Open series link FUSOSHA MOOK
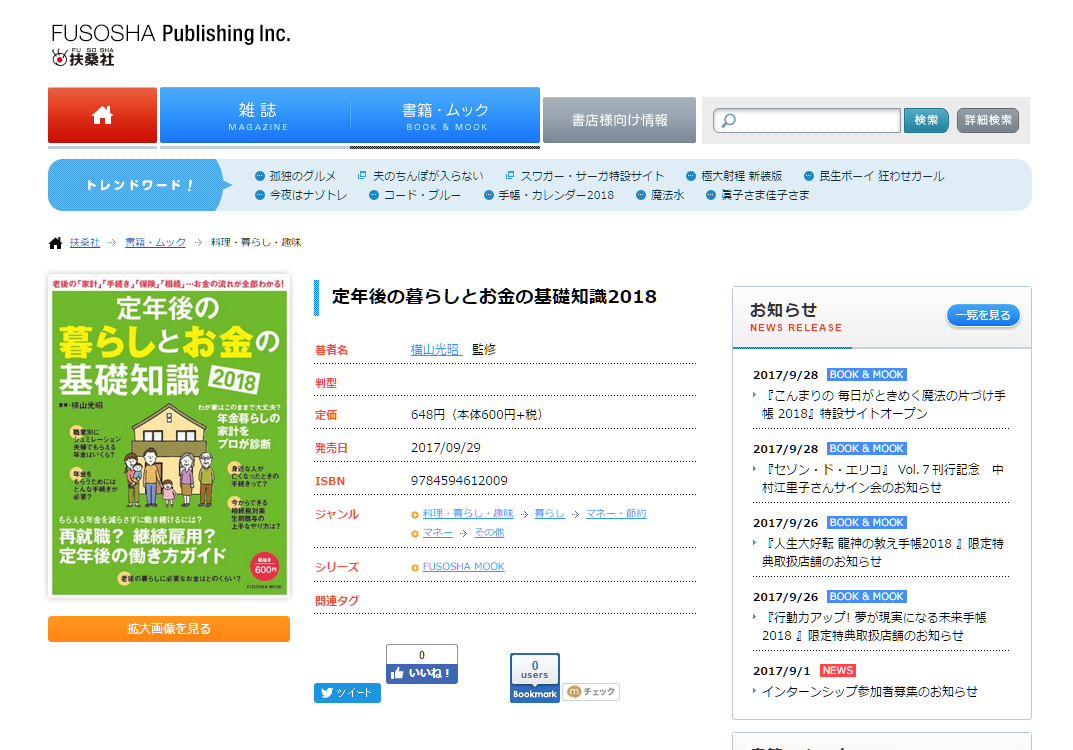 pyautogui.click(x=463, y=567)
